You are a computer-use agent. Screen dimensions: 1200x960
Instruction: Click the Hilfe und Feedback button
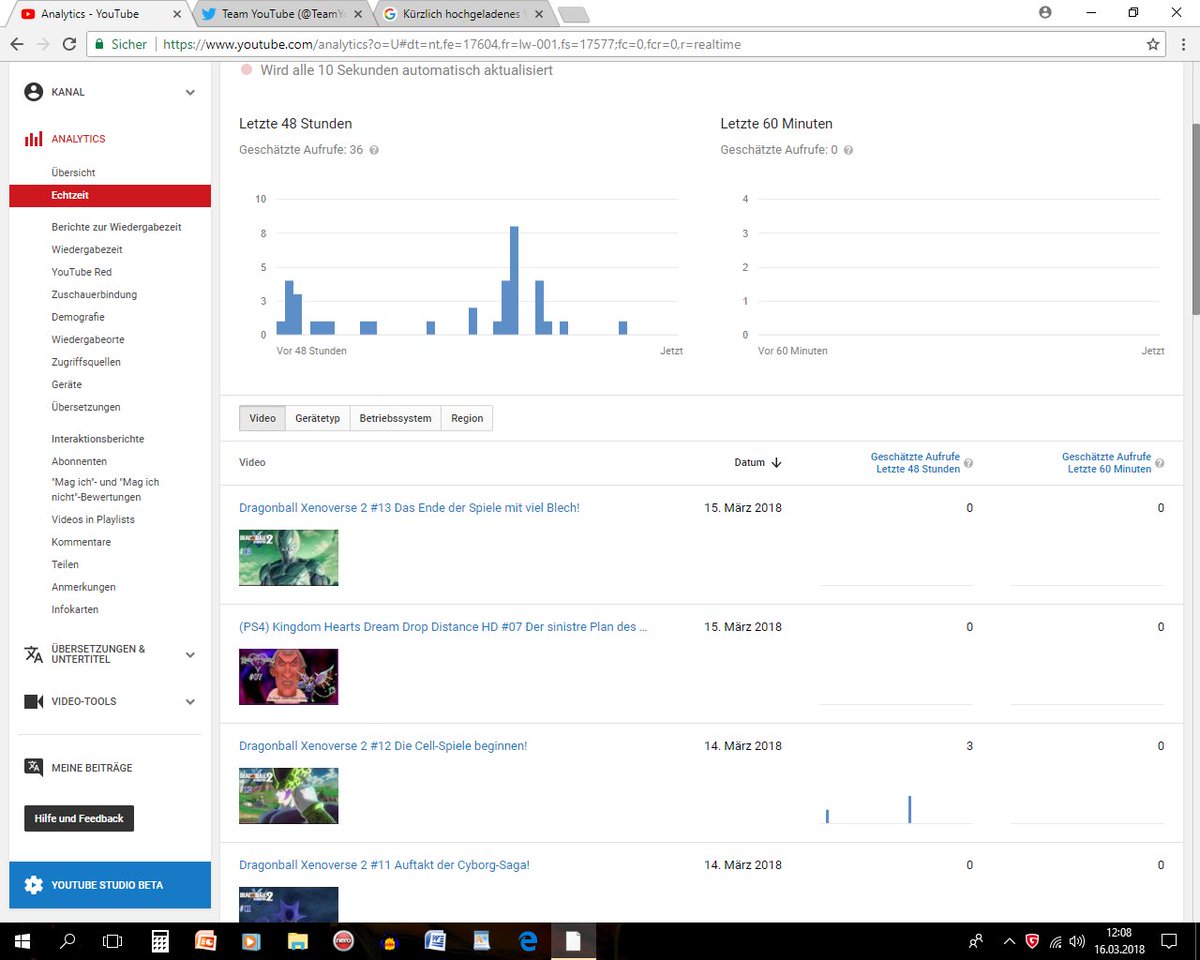(79, 818)
